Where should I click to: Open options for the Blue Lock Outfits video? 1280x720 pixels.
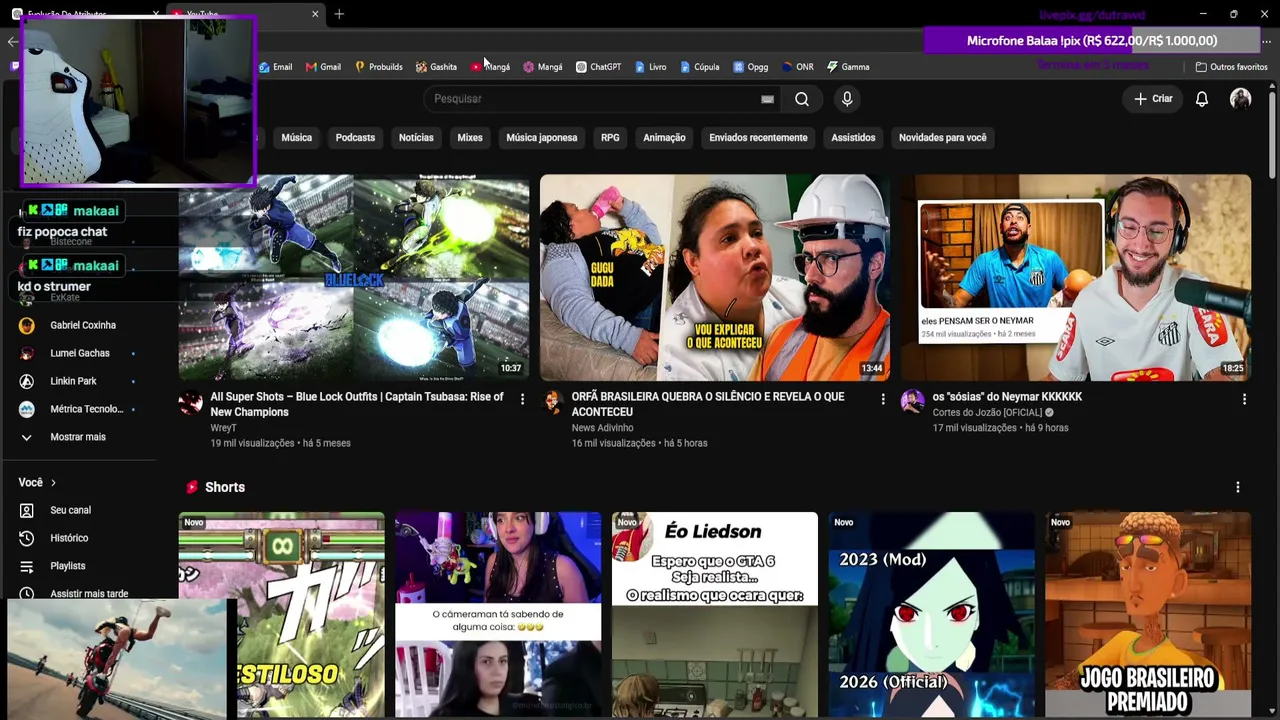pos(522,399)
